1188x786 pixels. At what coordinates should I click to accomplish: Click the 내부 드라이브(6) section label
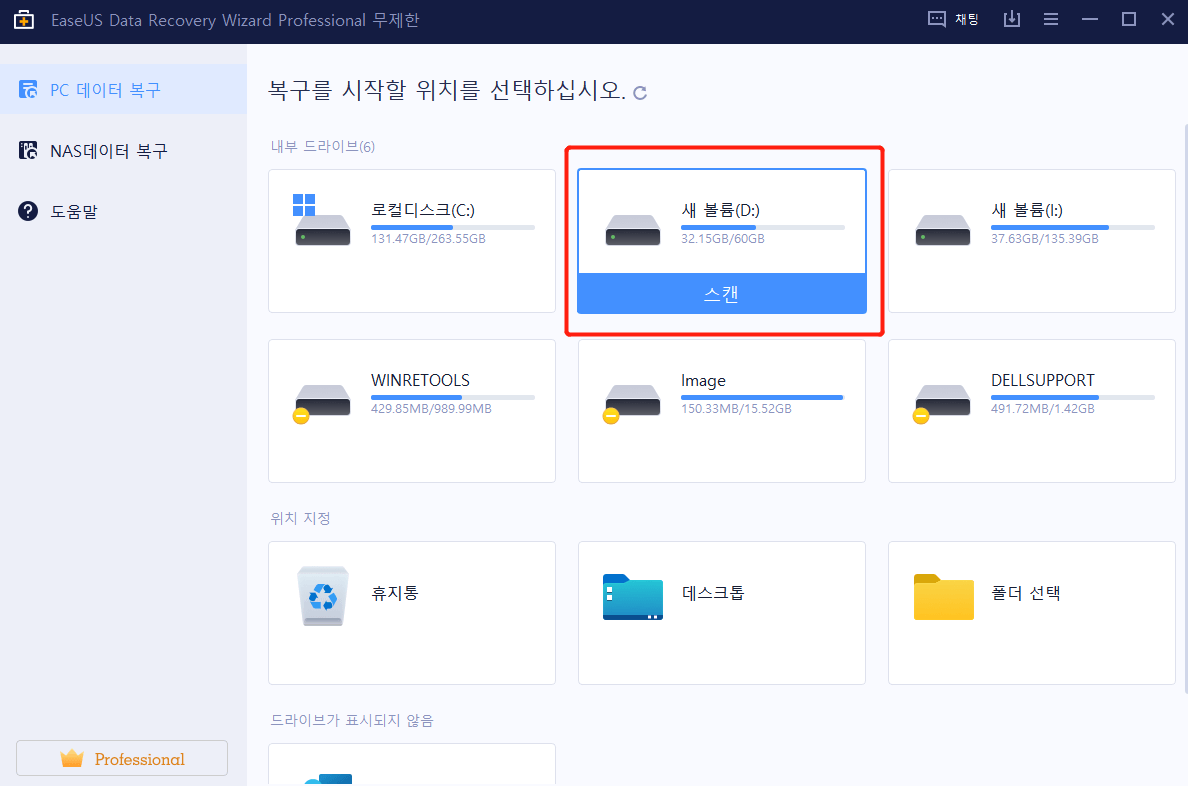[x=323, y=146]
